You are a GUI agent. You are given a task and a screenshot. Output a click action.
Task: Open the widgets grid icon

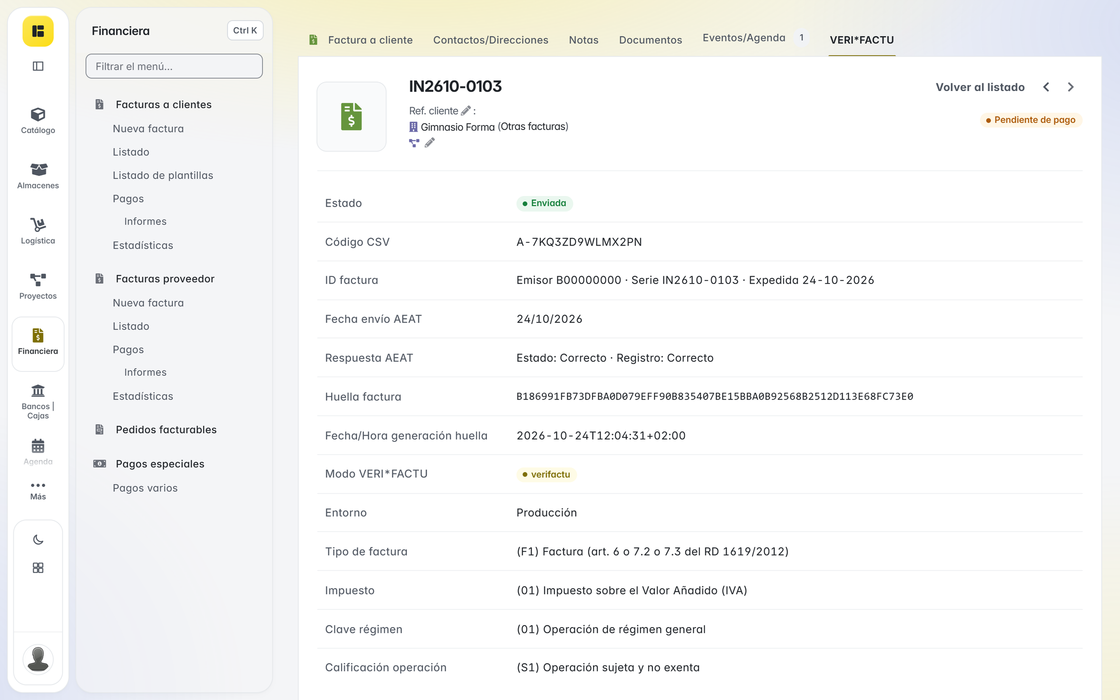38,568
